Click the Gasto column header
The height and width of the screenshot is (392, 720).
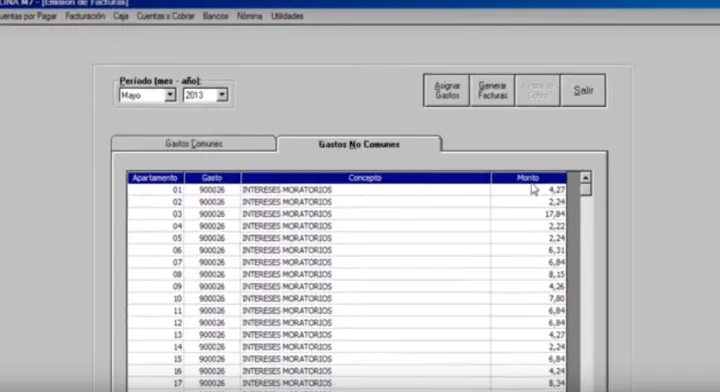212,178
